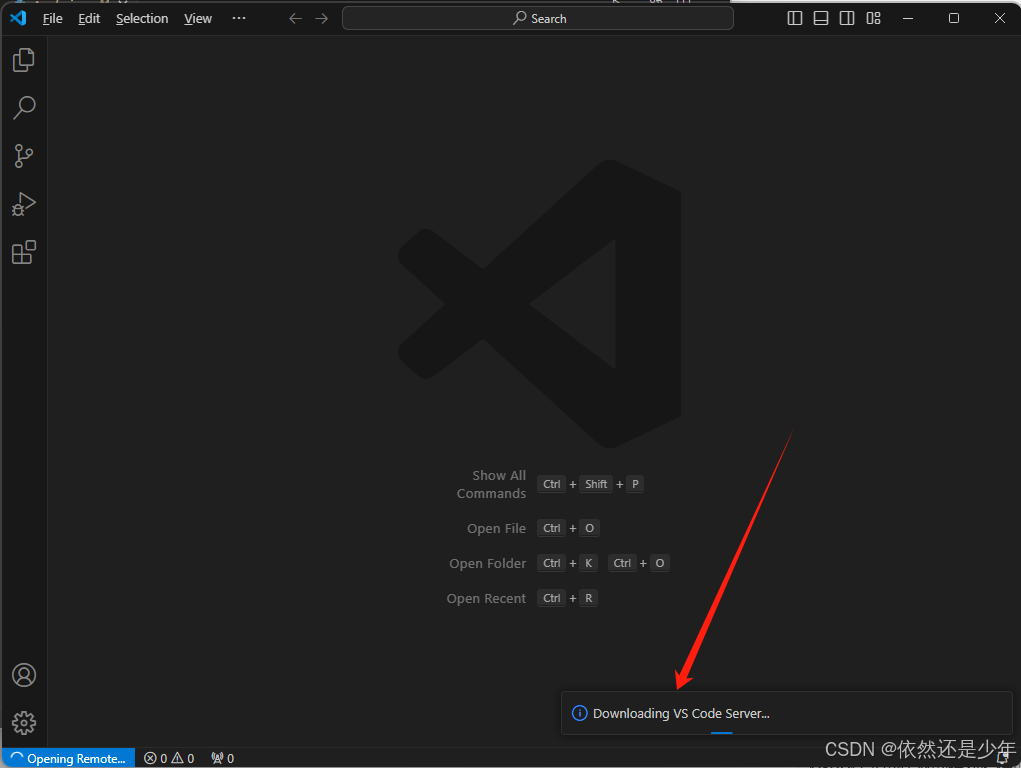The height and width of the screenshot is (768, 1021).
Task: Click the forwarded ports status item
Action: 223,758
